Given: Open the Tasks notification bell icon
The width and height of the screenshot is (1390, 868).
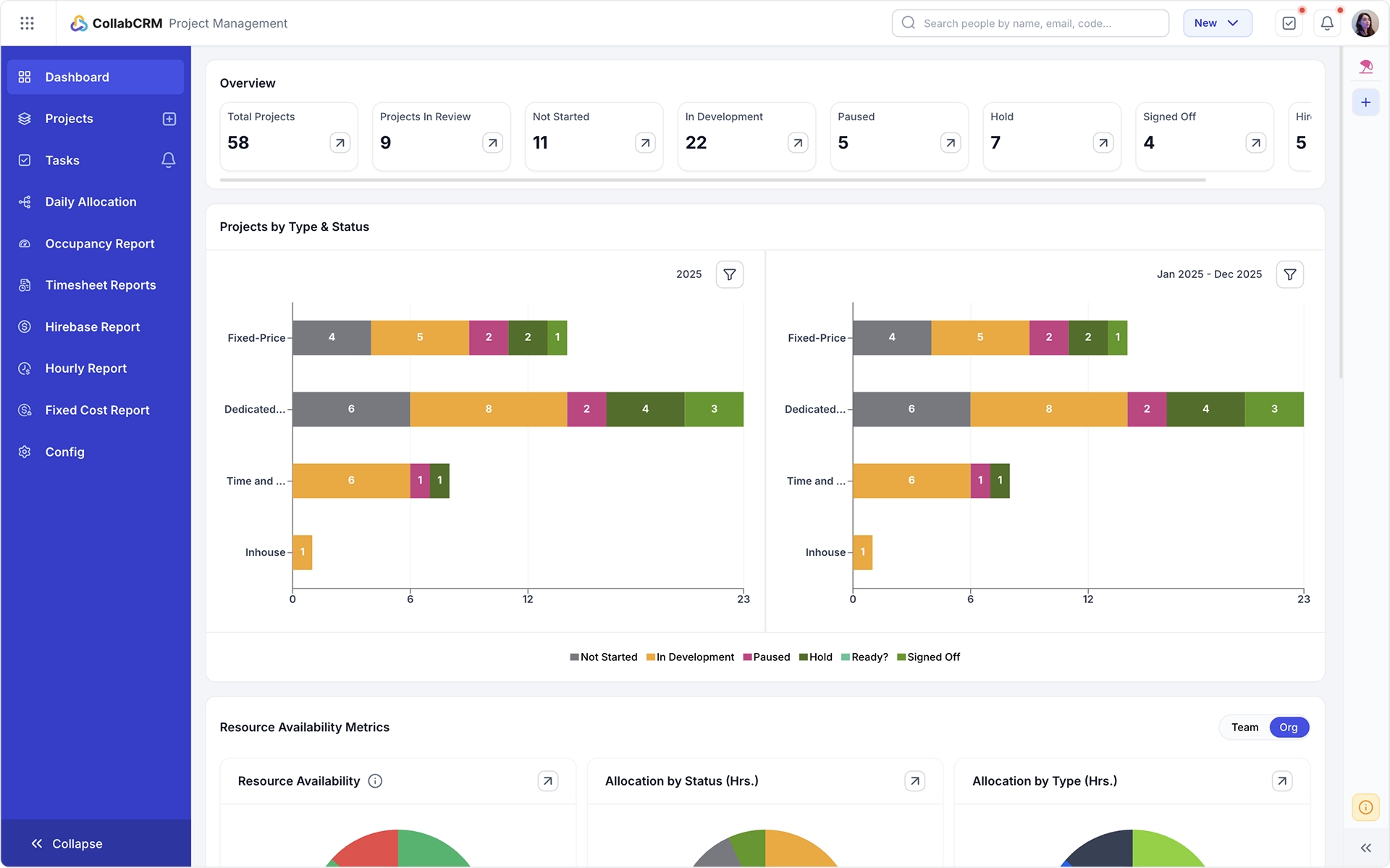Looking at the screenshot, I should 168,160.
